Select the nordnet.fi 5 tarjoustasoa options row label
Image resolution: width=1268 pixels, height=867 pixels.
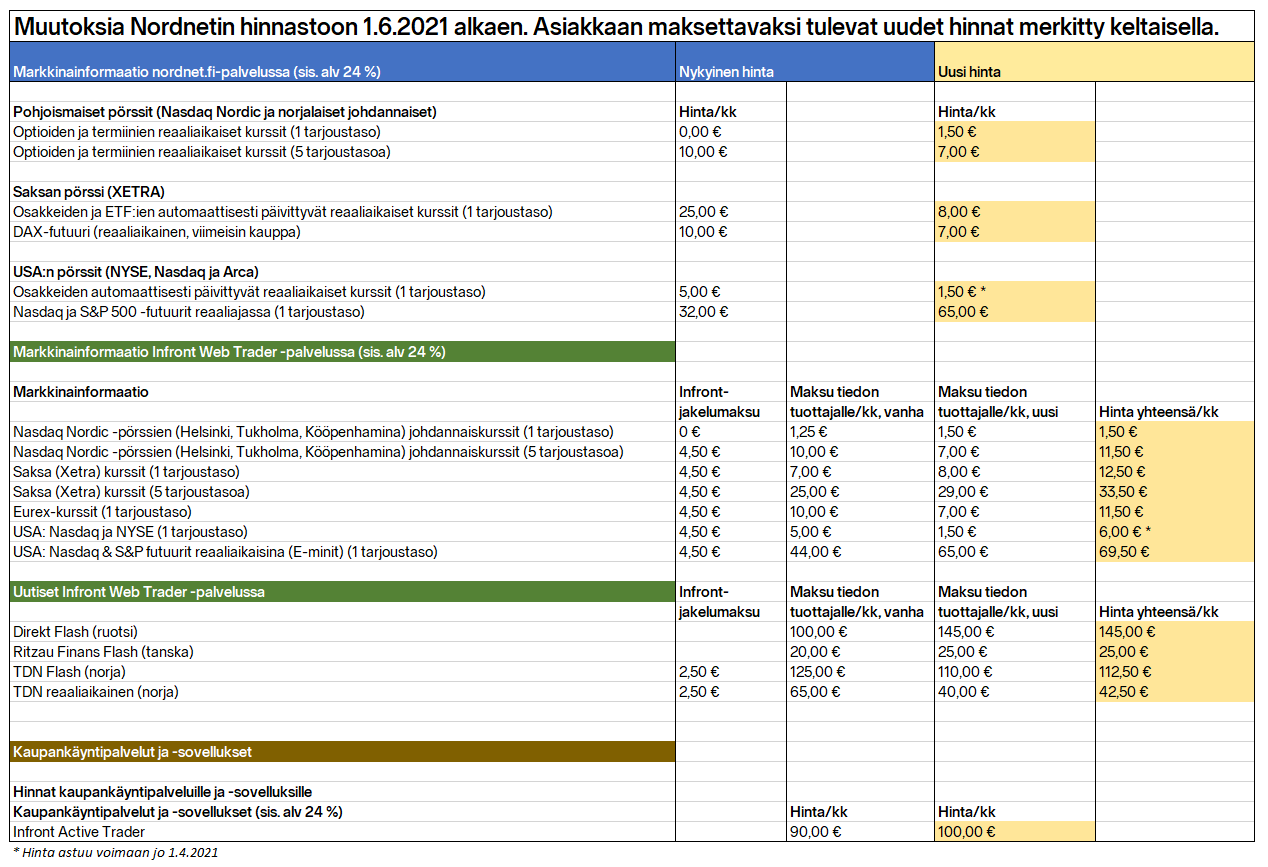pyautogui.click(x=201, y=152)
